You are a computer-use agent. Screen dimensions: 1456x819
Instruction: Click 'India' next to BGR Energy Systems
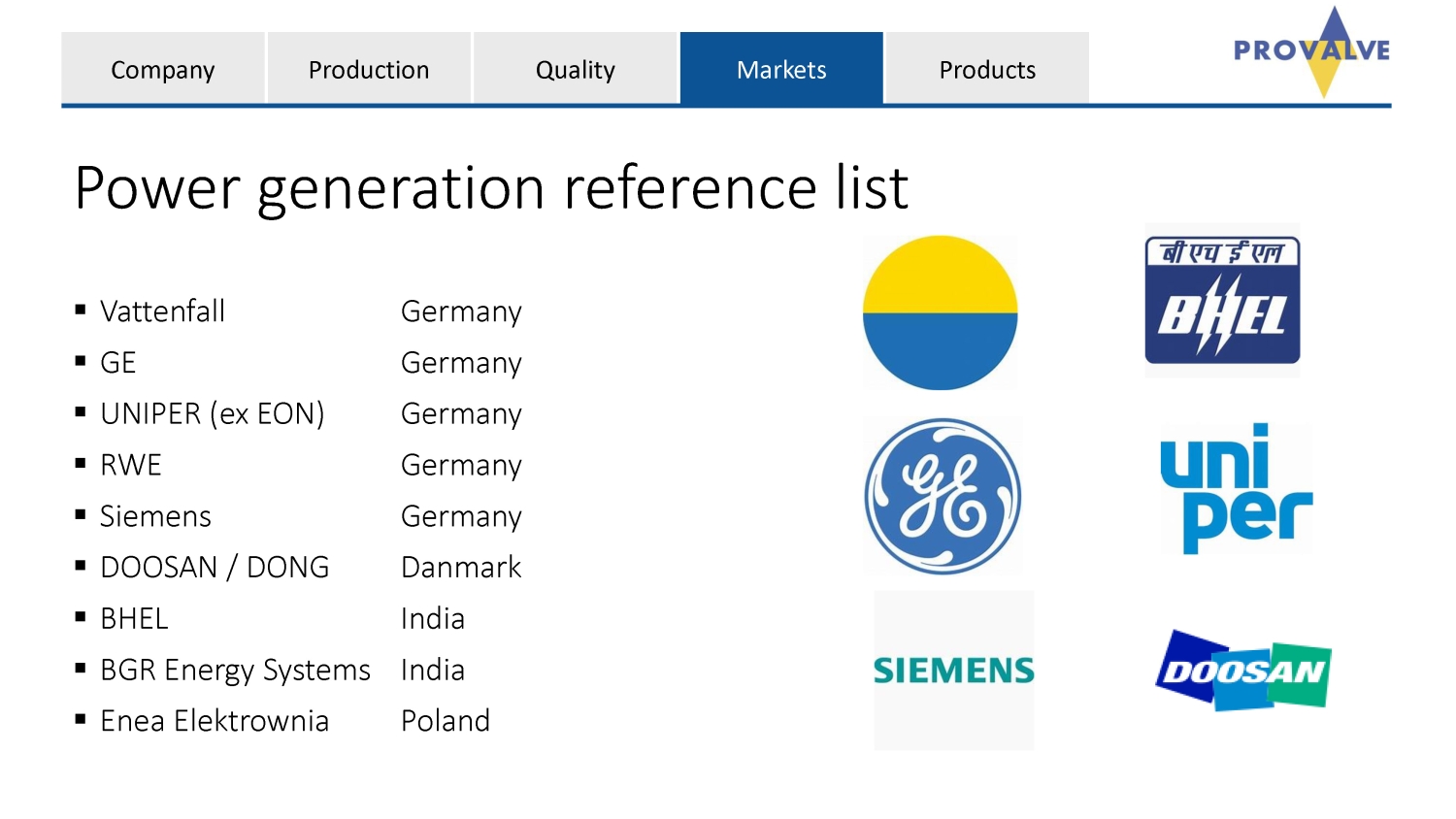click(x=433, y=670)
